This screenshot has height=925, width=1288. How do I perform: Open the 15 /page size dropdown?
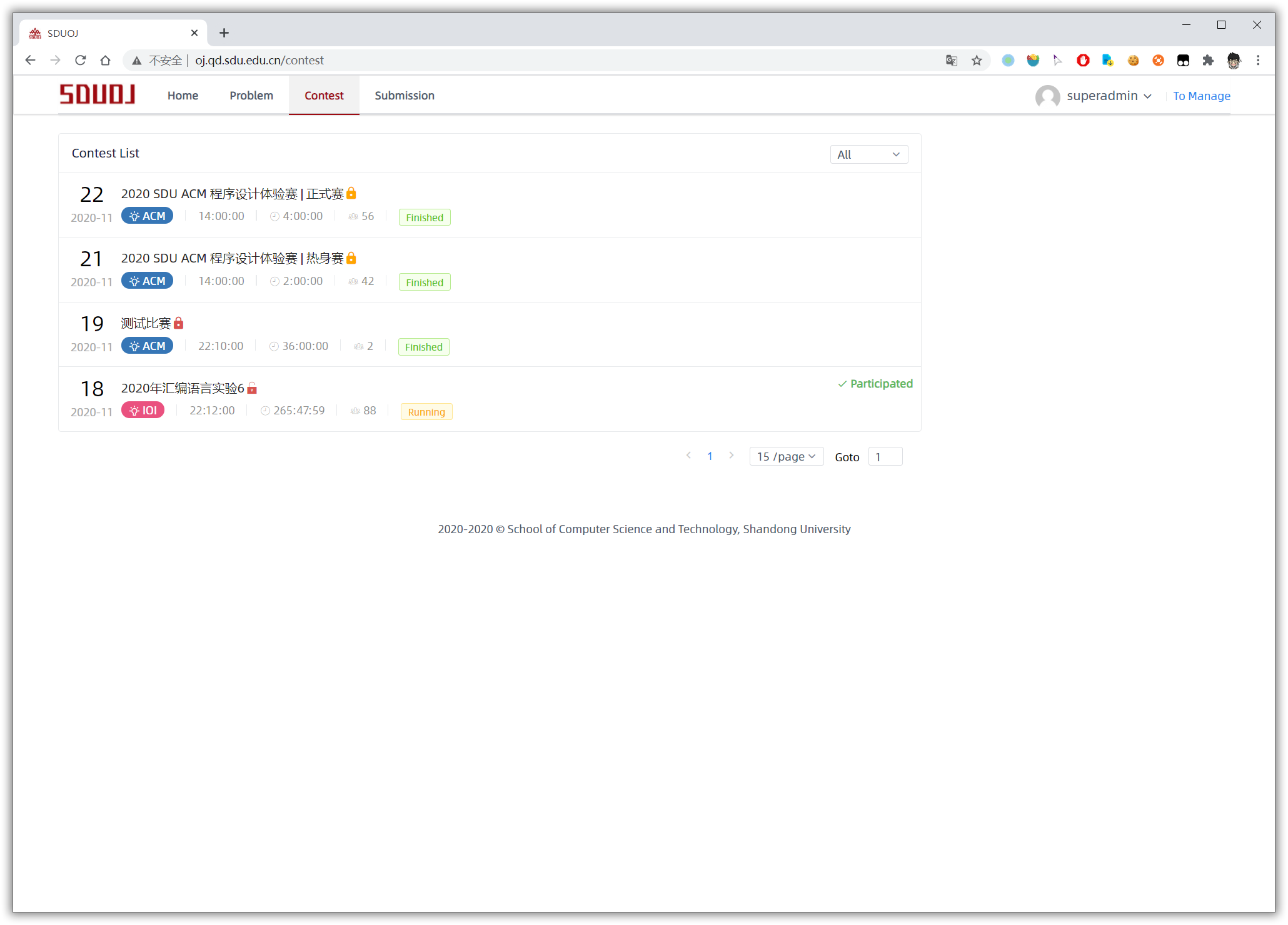[786, 457]
